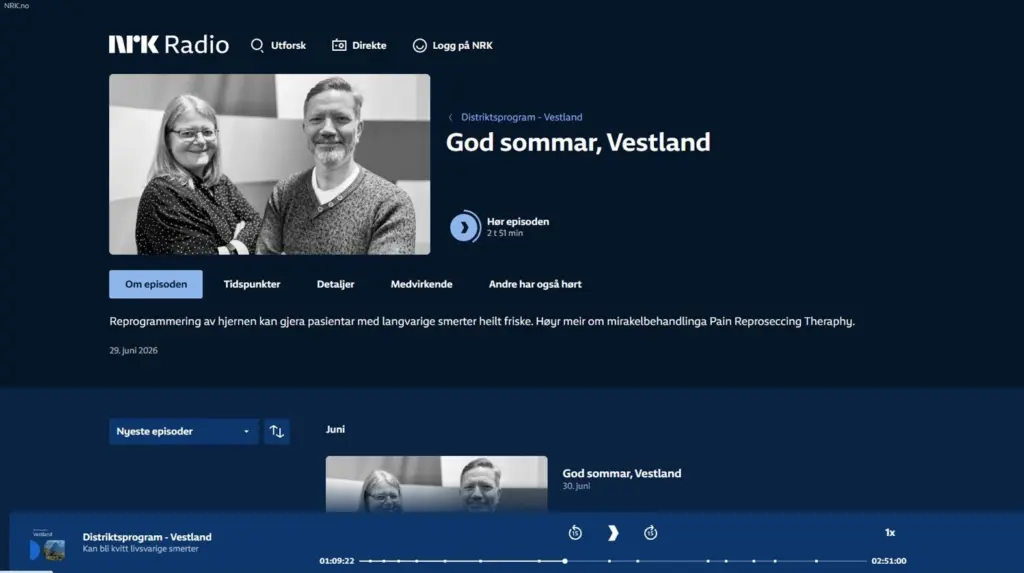Switch to the Detaljer tab
1024x573 pixels.
(335, 284)
